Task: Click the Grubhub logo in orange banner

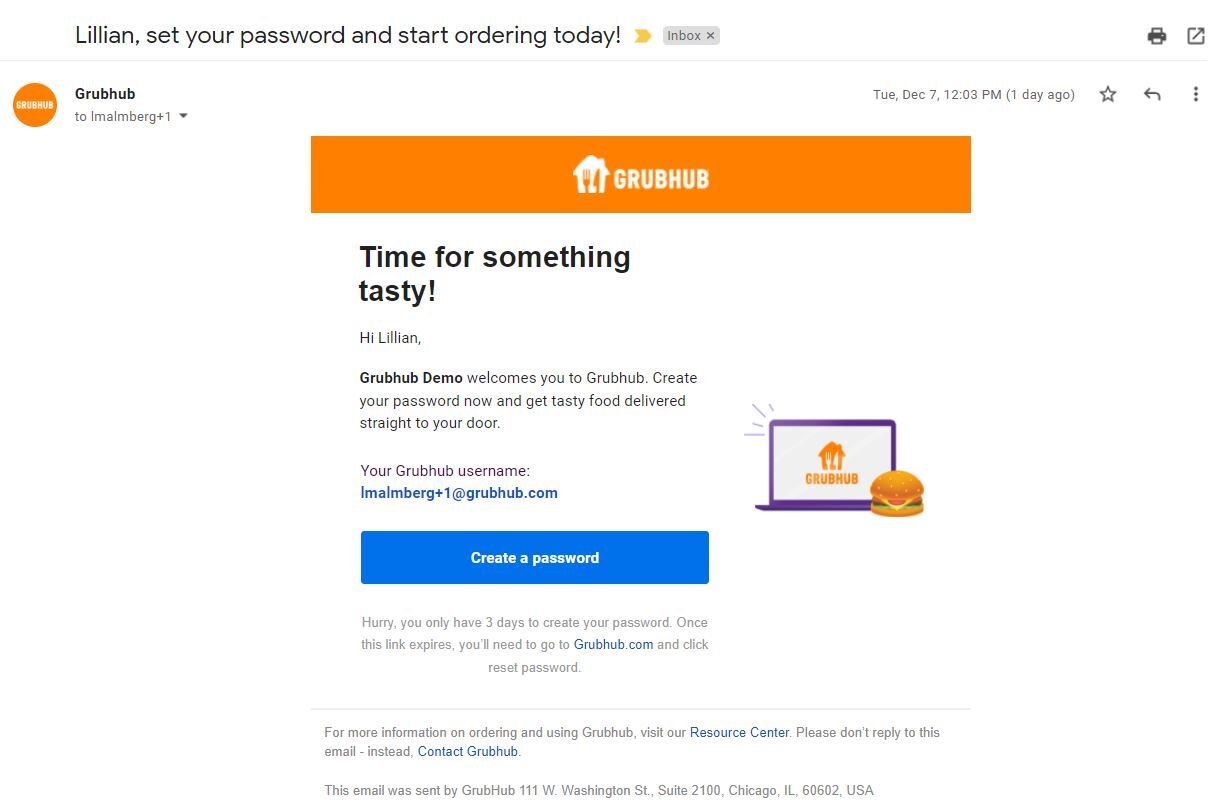Action: pos(641,175)
